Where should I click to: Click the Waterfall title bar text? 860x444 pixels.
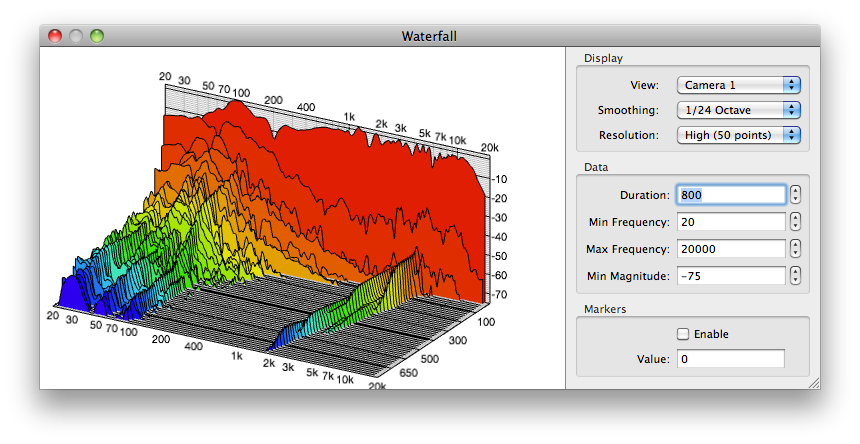pyautogui.click(x=429, y=36)
